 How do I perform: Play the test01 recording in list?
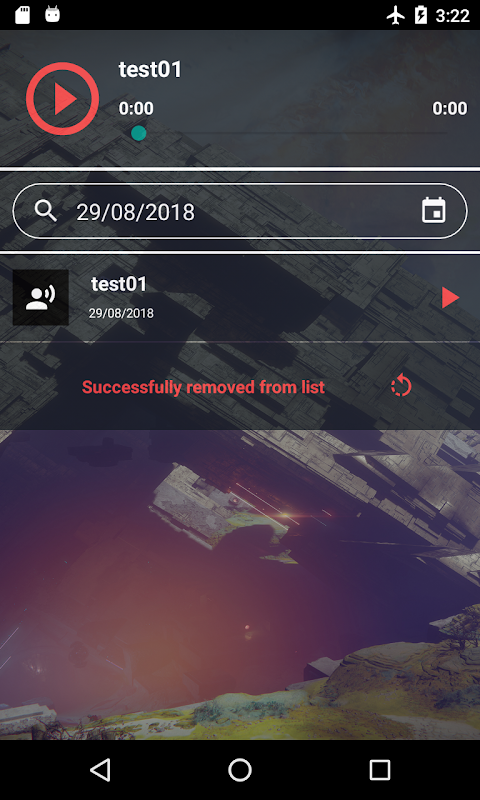click(450, 297)
